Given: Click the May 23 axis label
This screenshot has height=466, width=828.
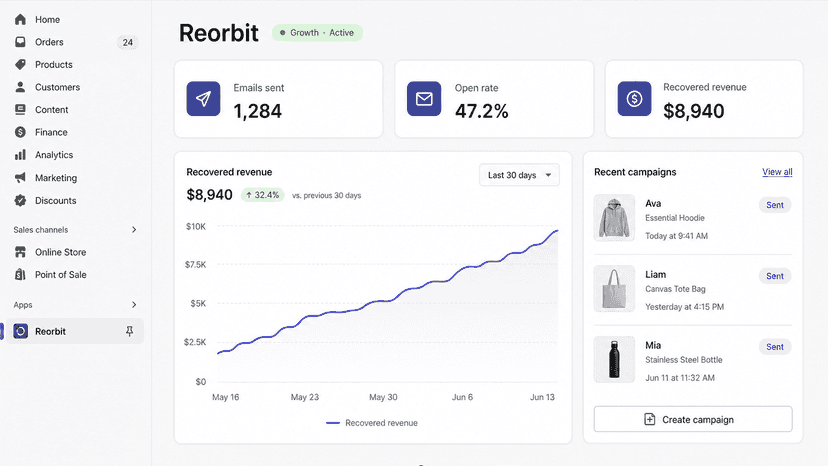Looking at the screenshot, I should tap(305, 397).
